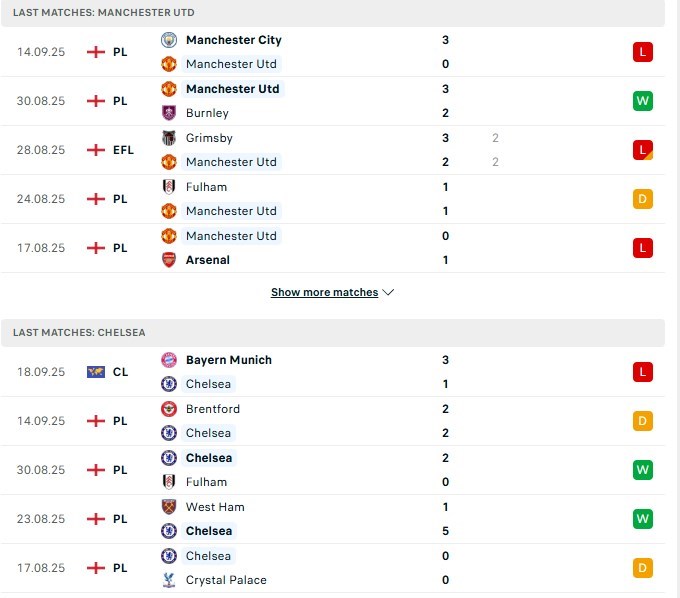Open the Grimsby vs Manchester Utd EFL match
Image resolution: width=680 pixels, height=598 pixels.
(x=333, y=150)
